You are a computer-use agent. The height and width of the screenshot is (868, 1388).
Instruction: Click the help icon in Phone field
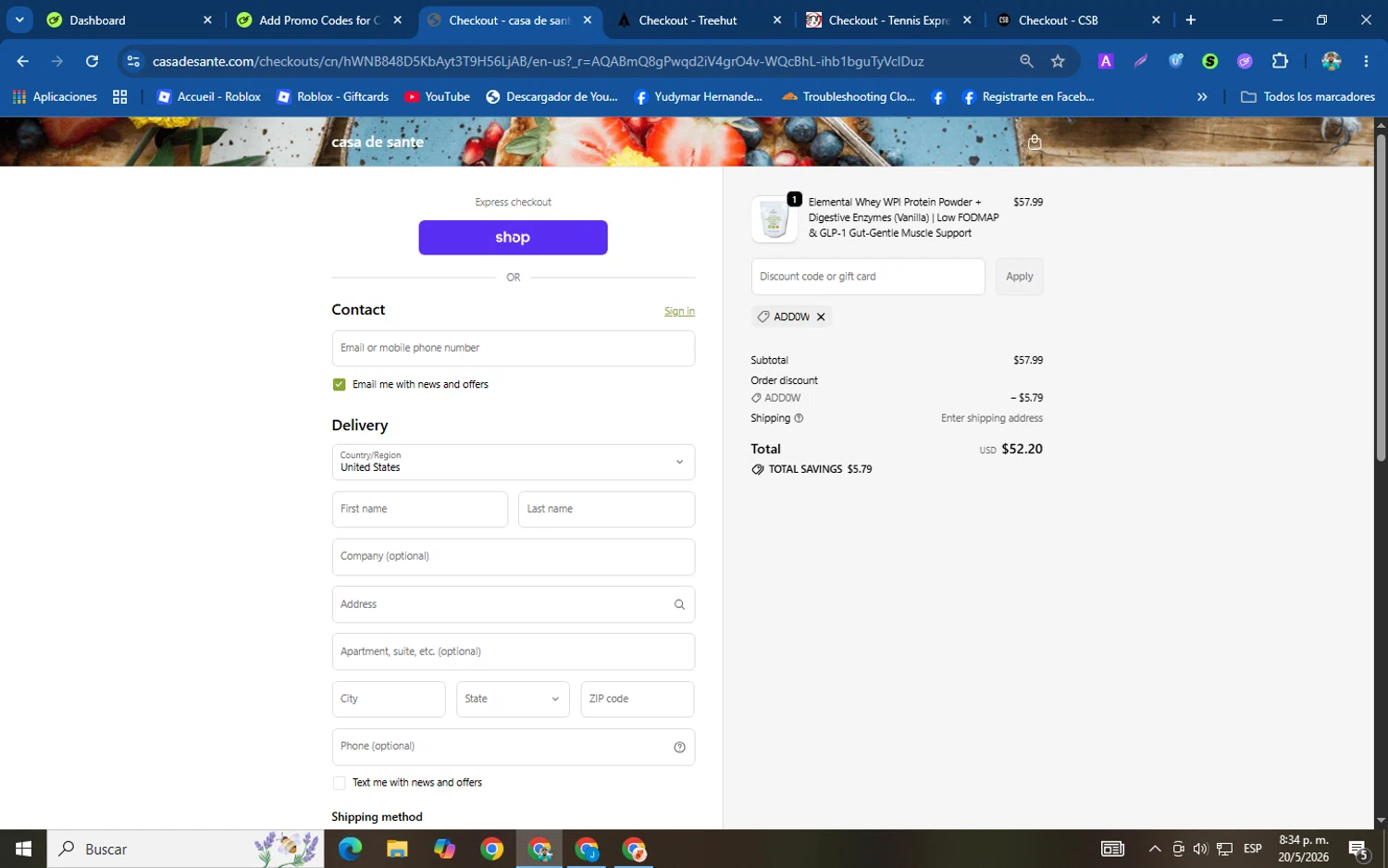(x=679, y=747)
